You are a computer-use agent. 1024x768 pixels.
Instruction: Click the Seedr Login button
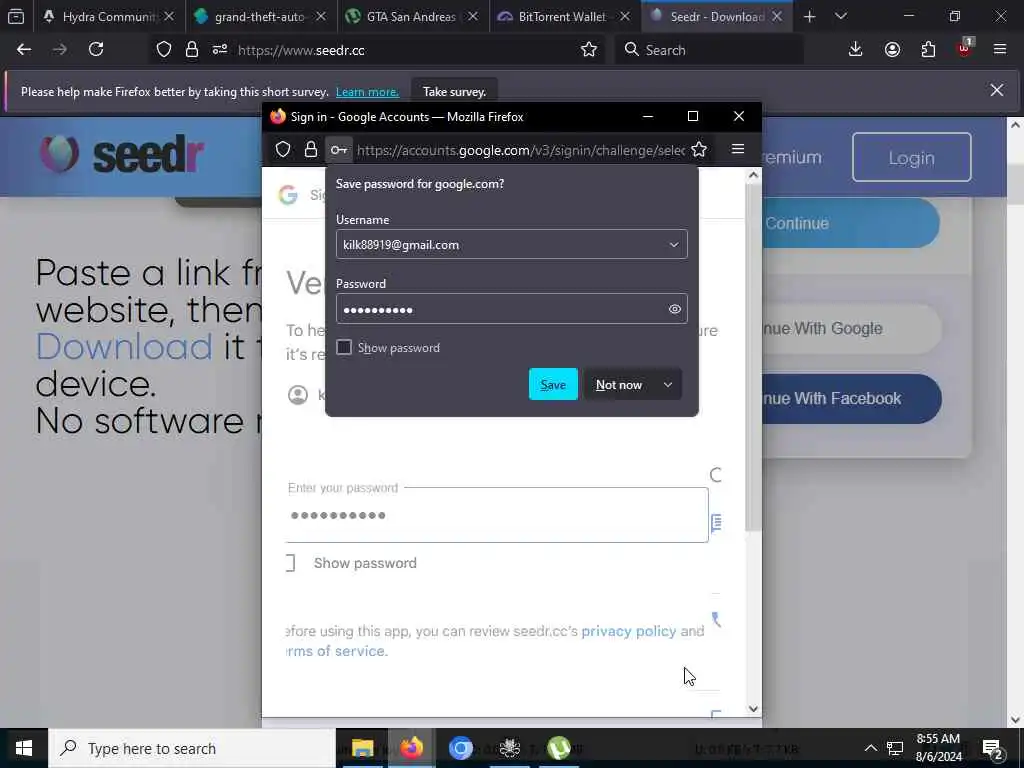pos(911,157)
